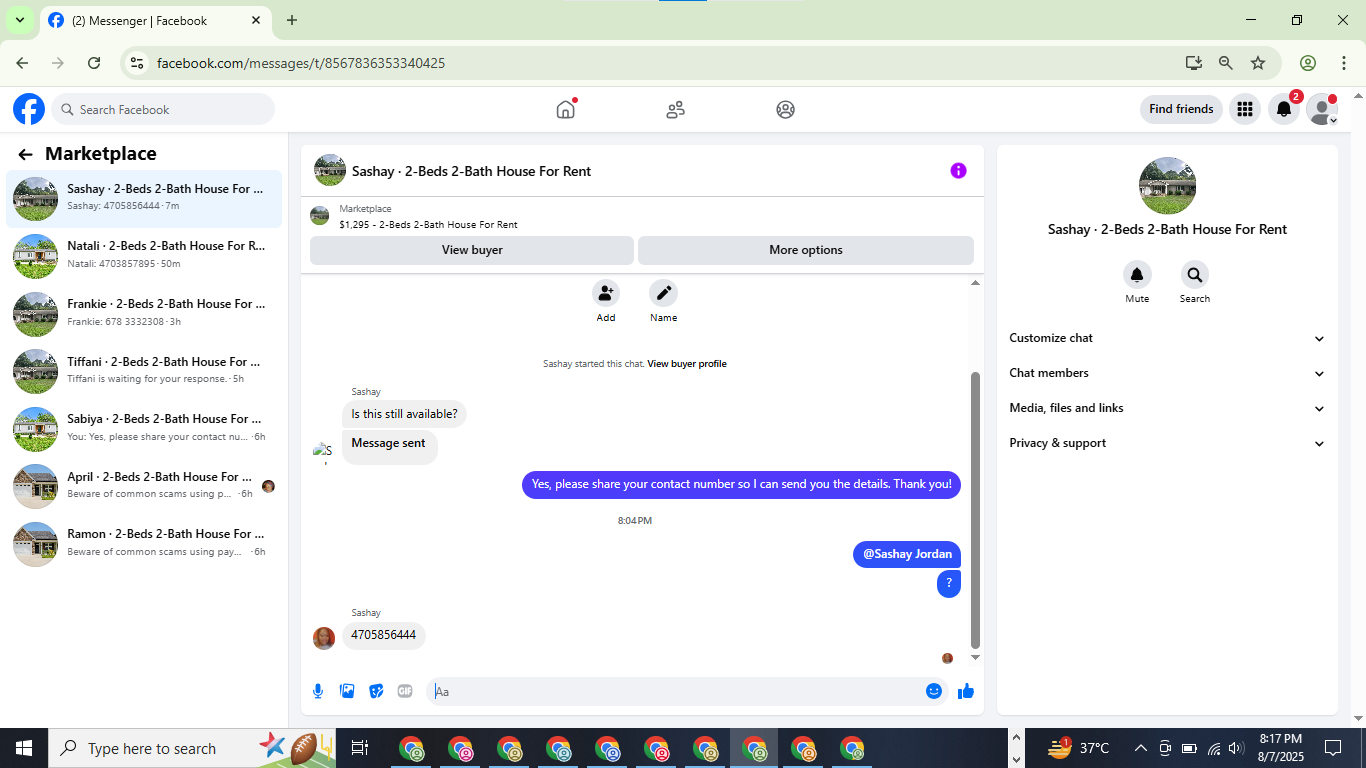
Task: Open the Ramon conversation
Action: coord(144,544)
